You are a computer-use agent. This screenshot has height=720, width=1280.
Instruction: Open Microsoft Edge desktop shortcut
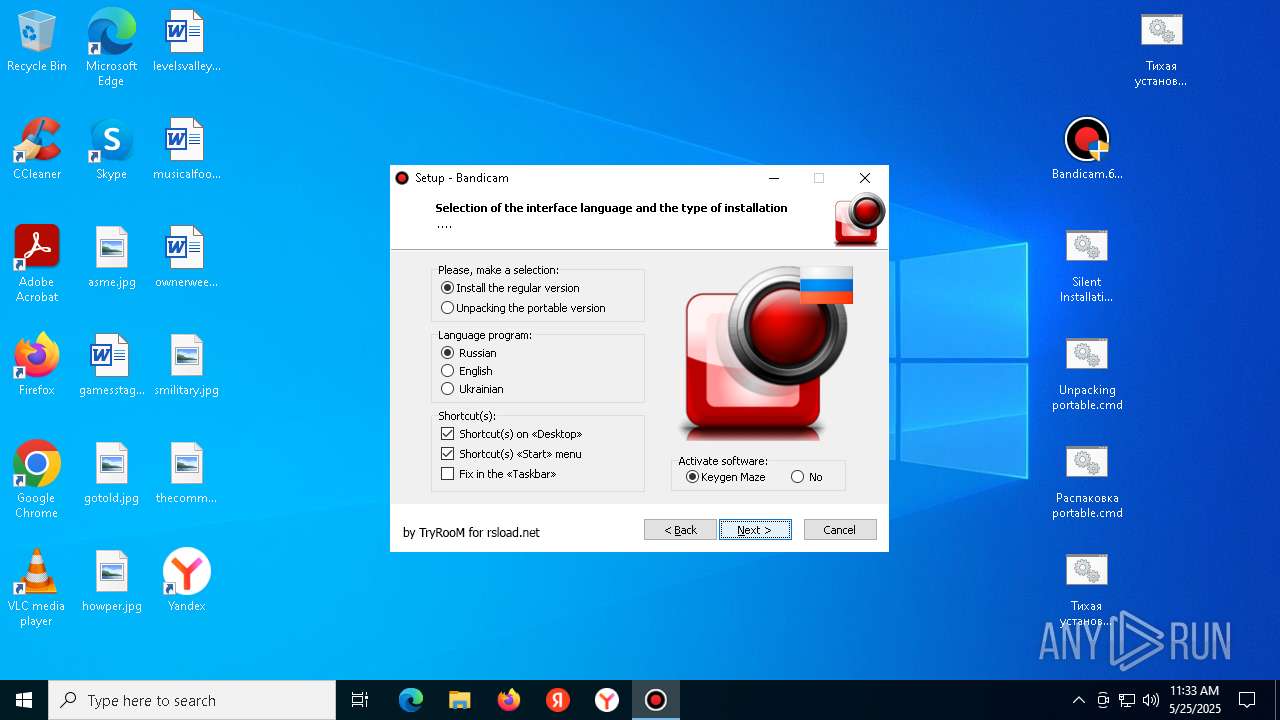click(111, 47)
